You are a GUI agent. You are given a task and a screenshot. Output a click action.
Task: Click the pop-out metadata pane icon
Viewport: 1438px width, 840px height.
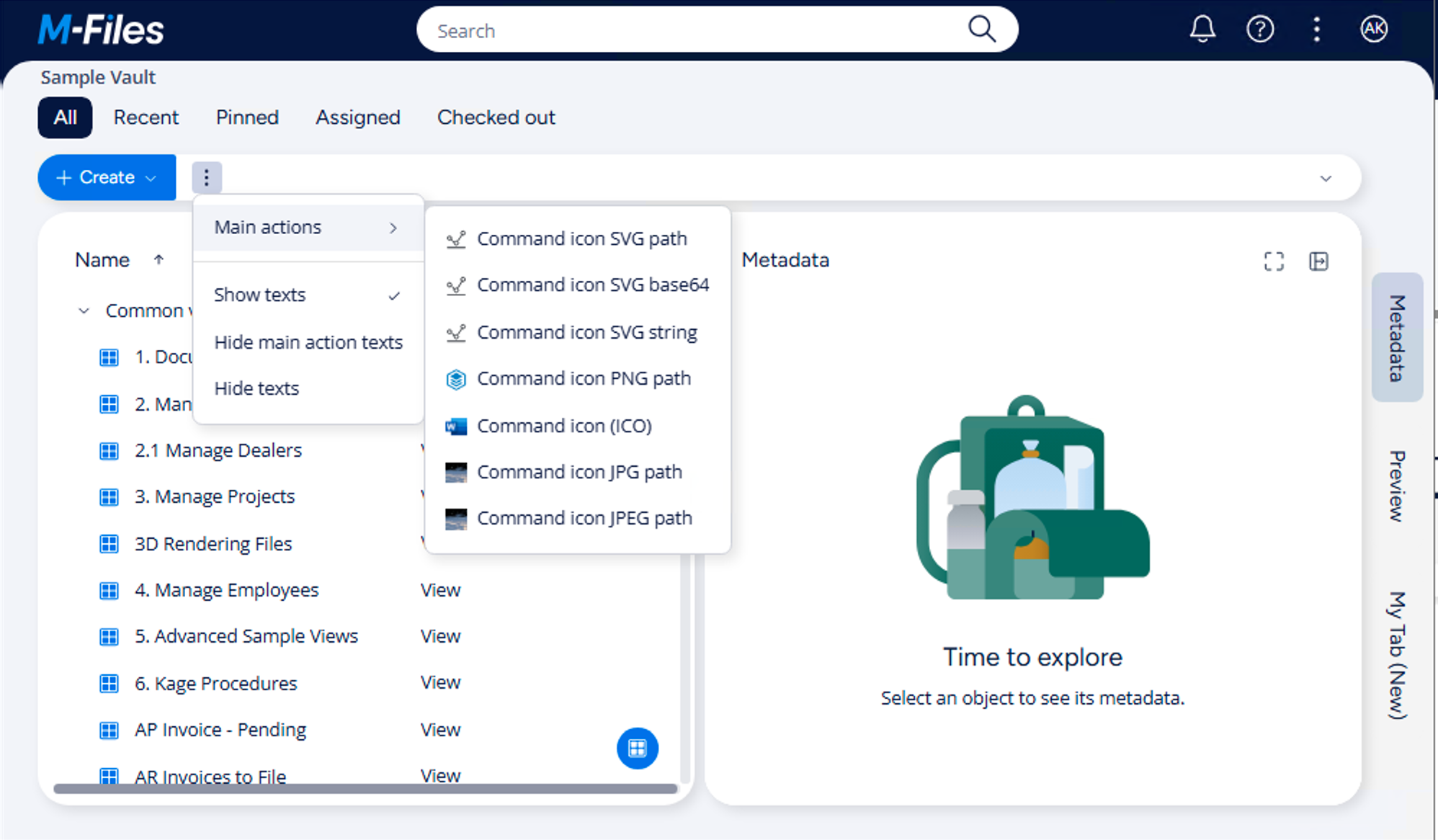pos(1318,262)
